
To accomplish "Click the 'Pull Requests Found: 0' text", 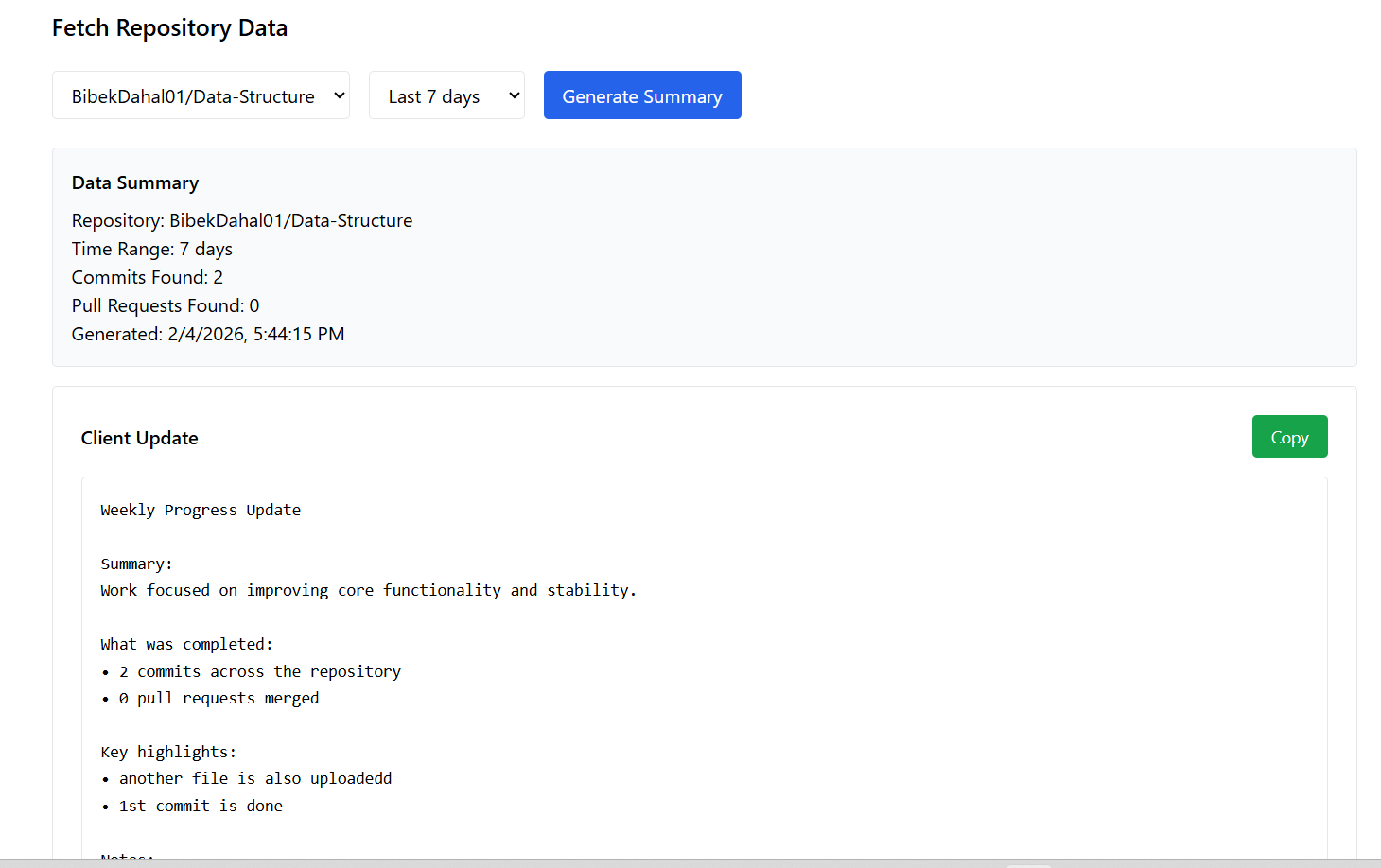I will click(x=165, y=304).
